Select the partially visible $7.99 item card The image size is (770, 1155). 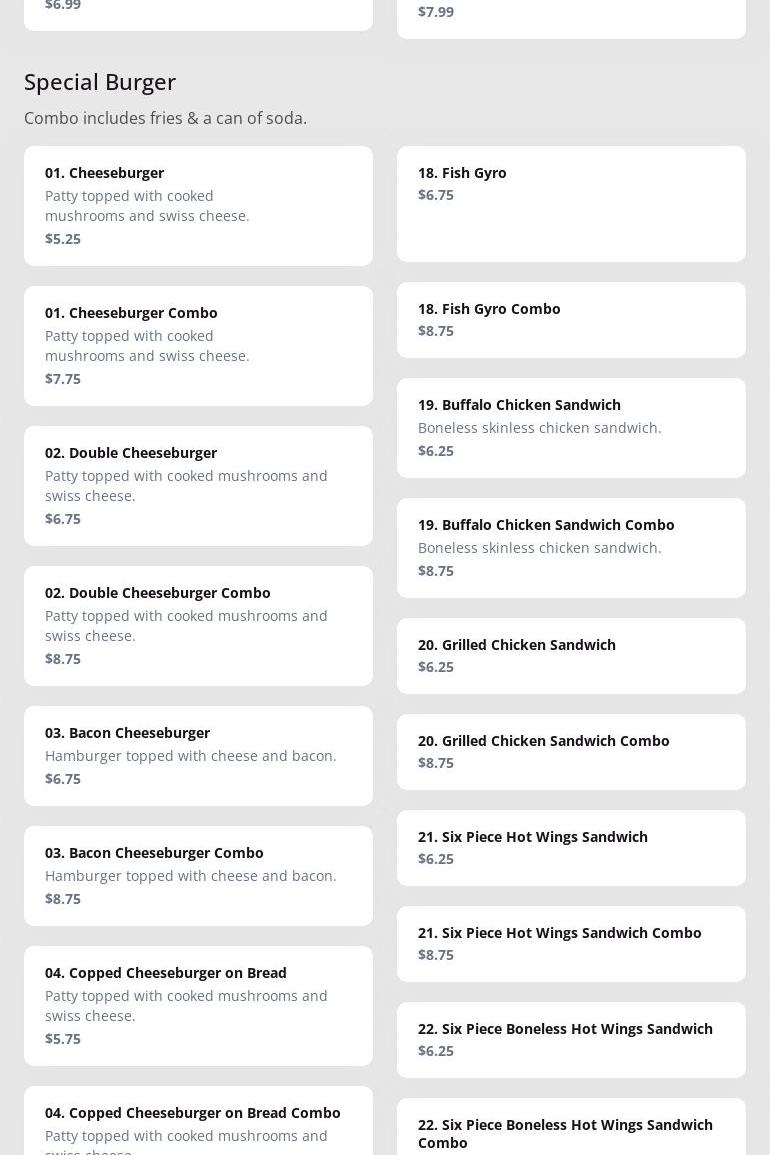point(571,17)
